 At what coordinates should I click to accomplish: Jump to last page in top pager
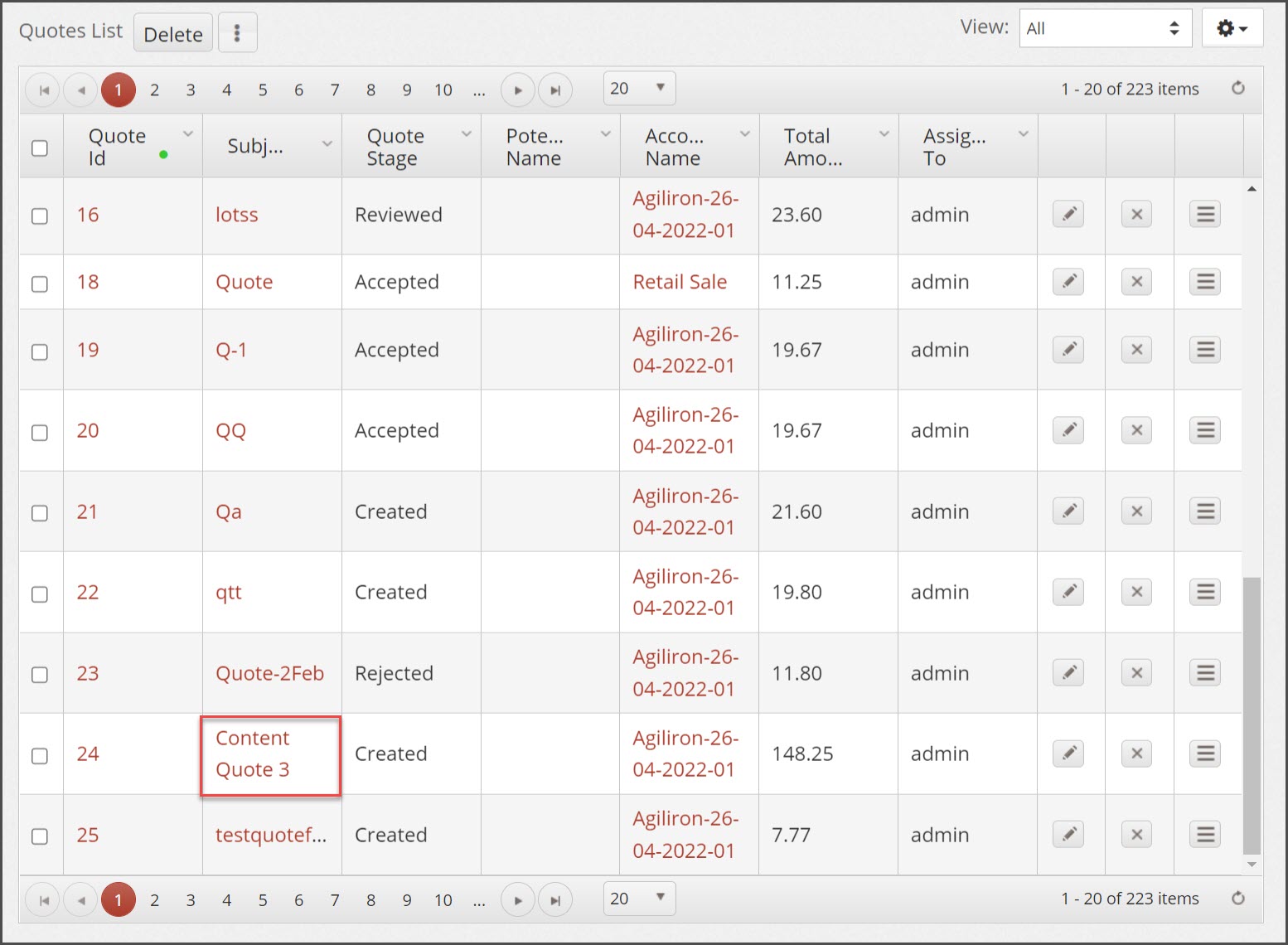pyautogui.click(x=555, y=90)
